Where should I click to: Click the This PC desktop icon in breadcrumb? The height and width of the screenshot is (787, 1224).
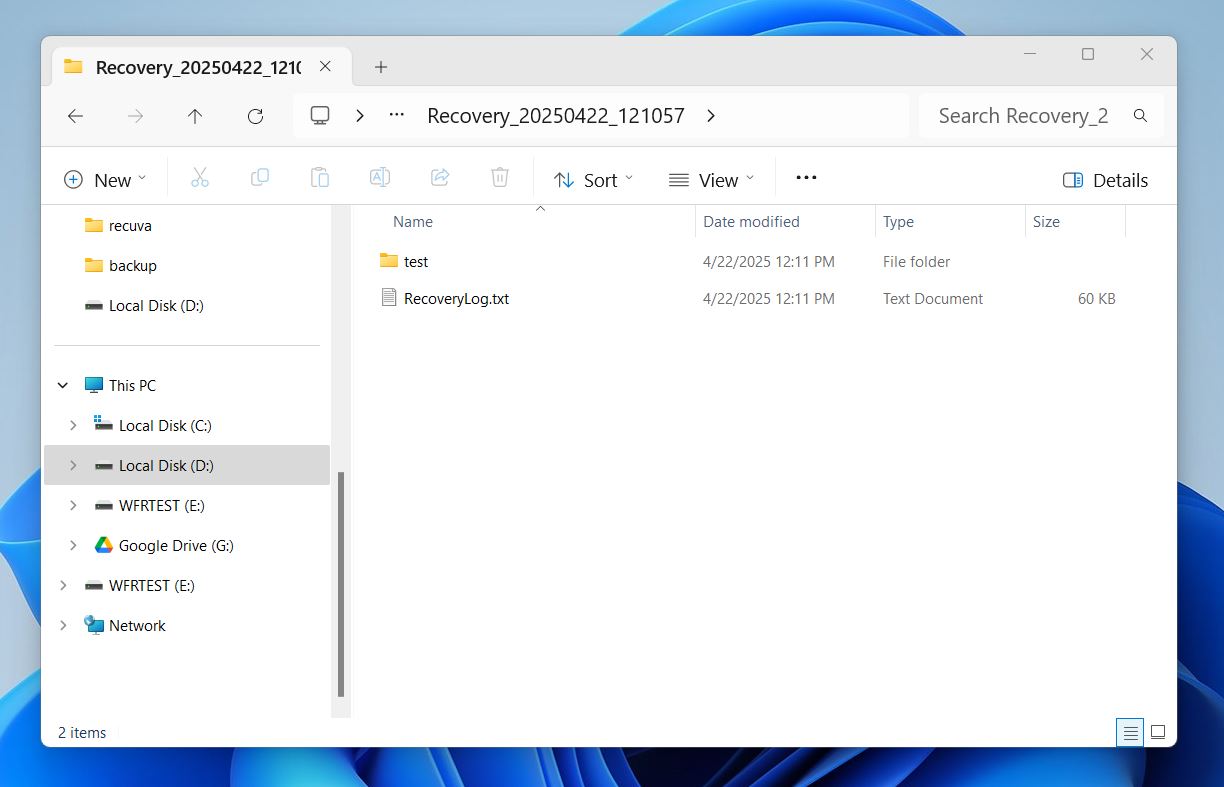pos(319,115)
